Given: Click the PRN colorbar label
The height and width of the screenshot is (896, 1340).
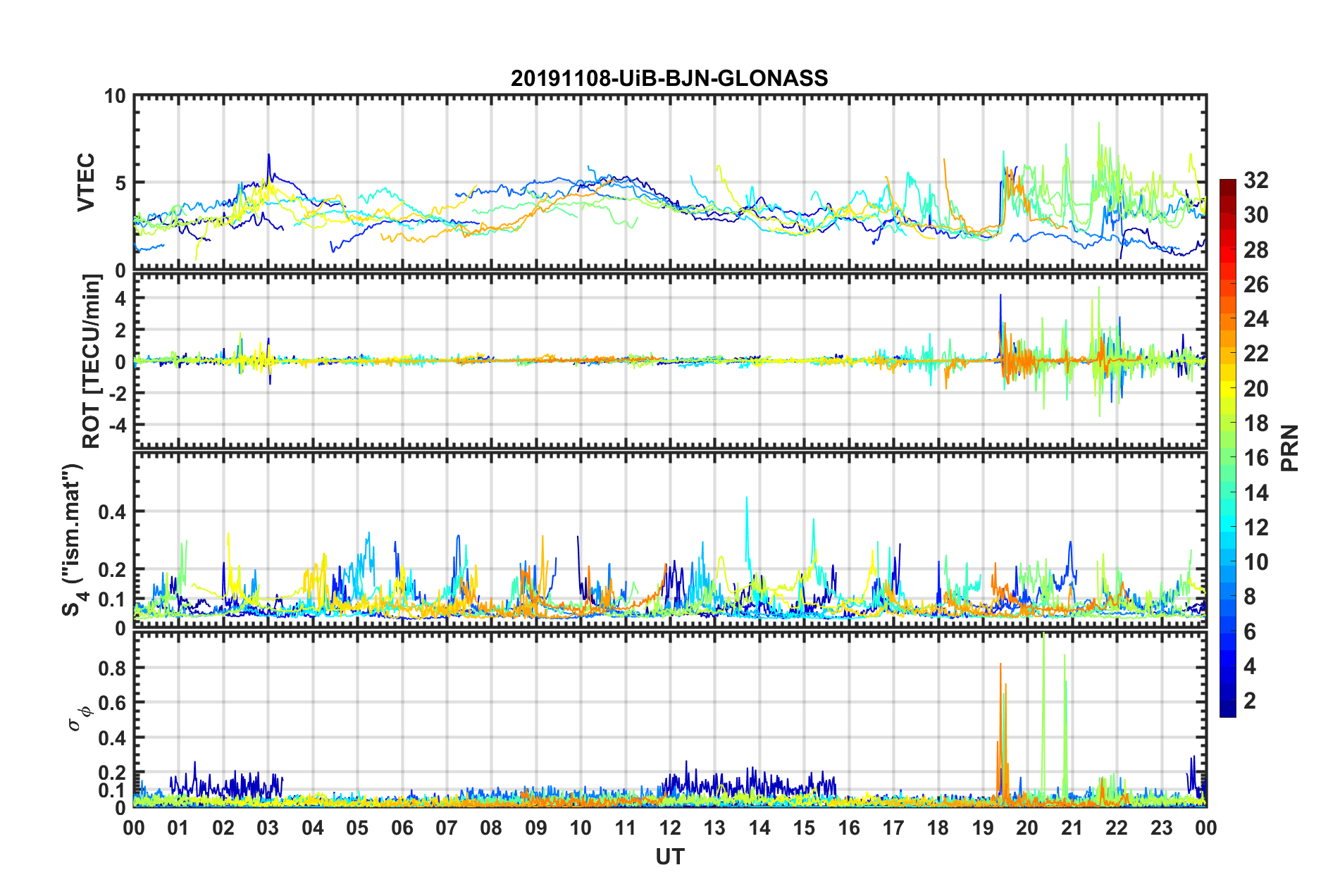Looking at the screenshot, I should click(x=1290, y=448).
